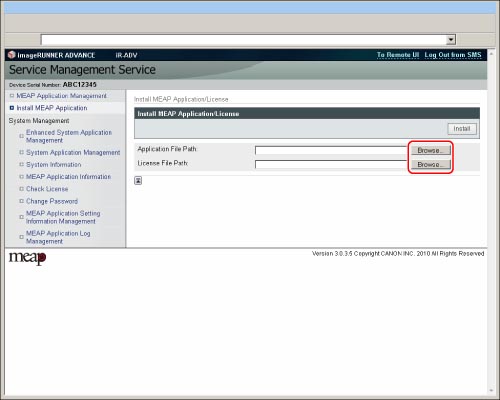
Task: Click System Management heading text
Action: click(39, 121)
